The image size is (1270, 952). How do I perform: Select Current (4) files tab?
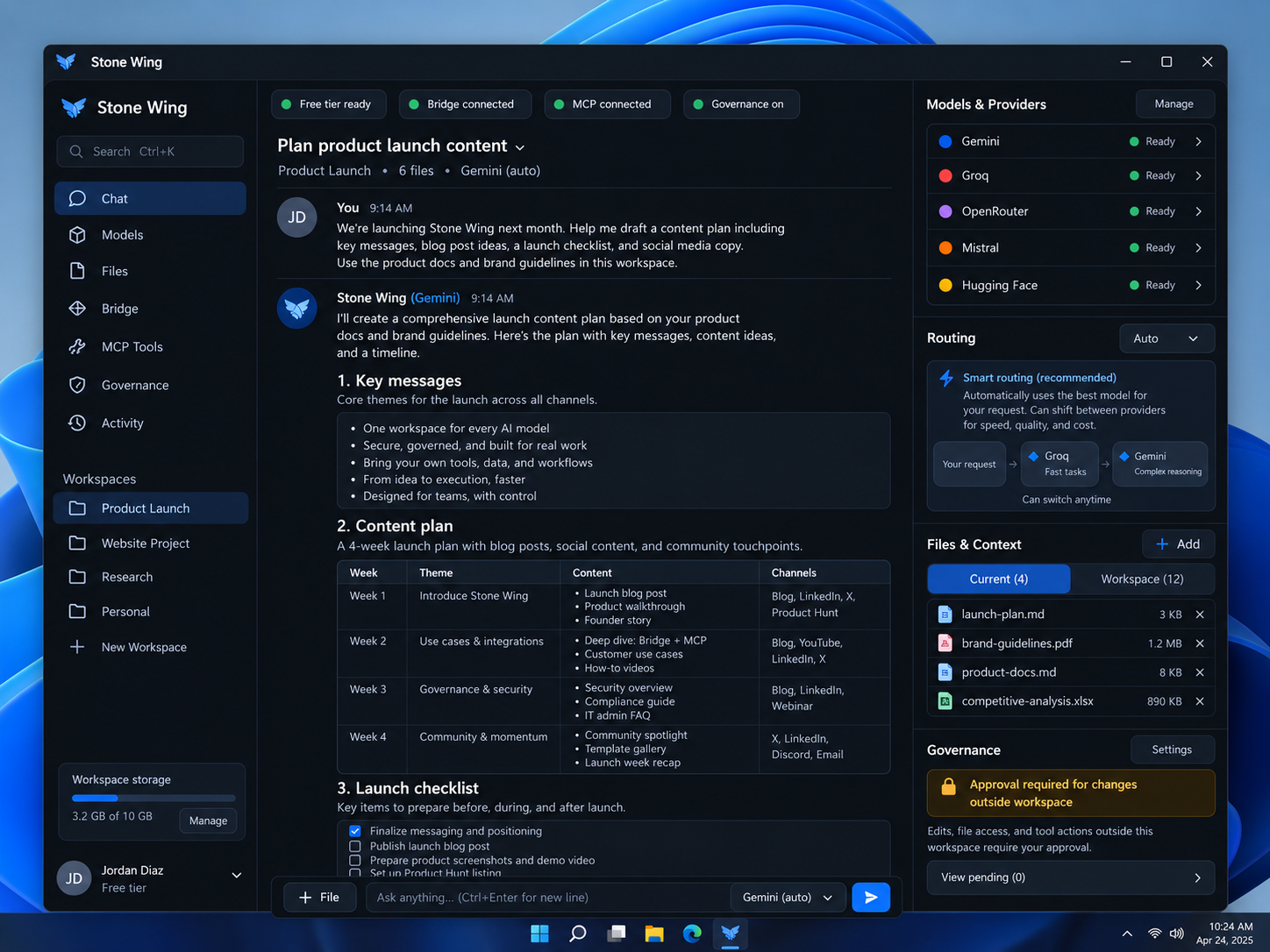[x=999, y=579]
